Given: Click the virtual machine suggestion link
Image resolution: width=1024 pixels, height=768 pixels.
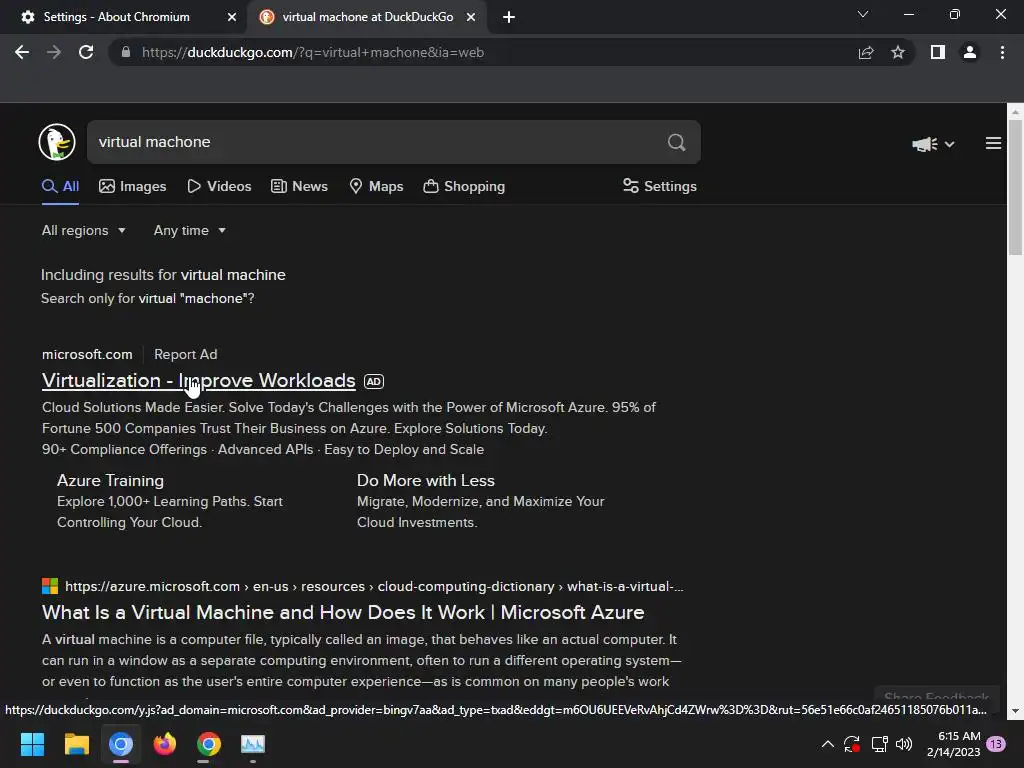Looking at the screenshot, I should tap(233, 275).
